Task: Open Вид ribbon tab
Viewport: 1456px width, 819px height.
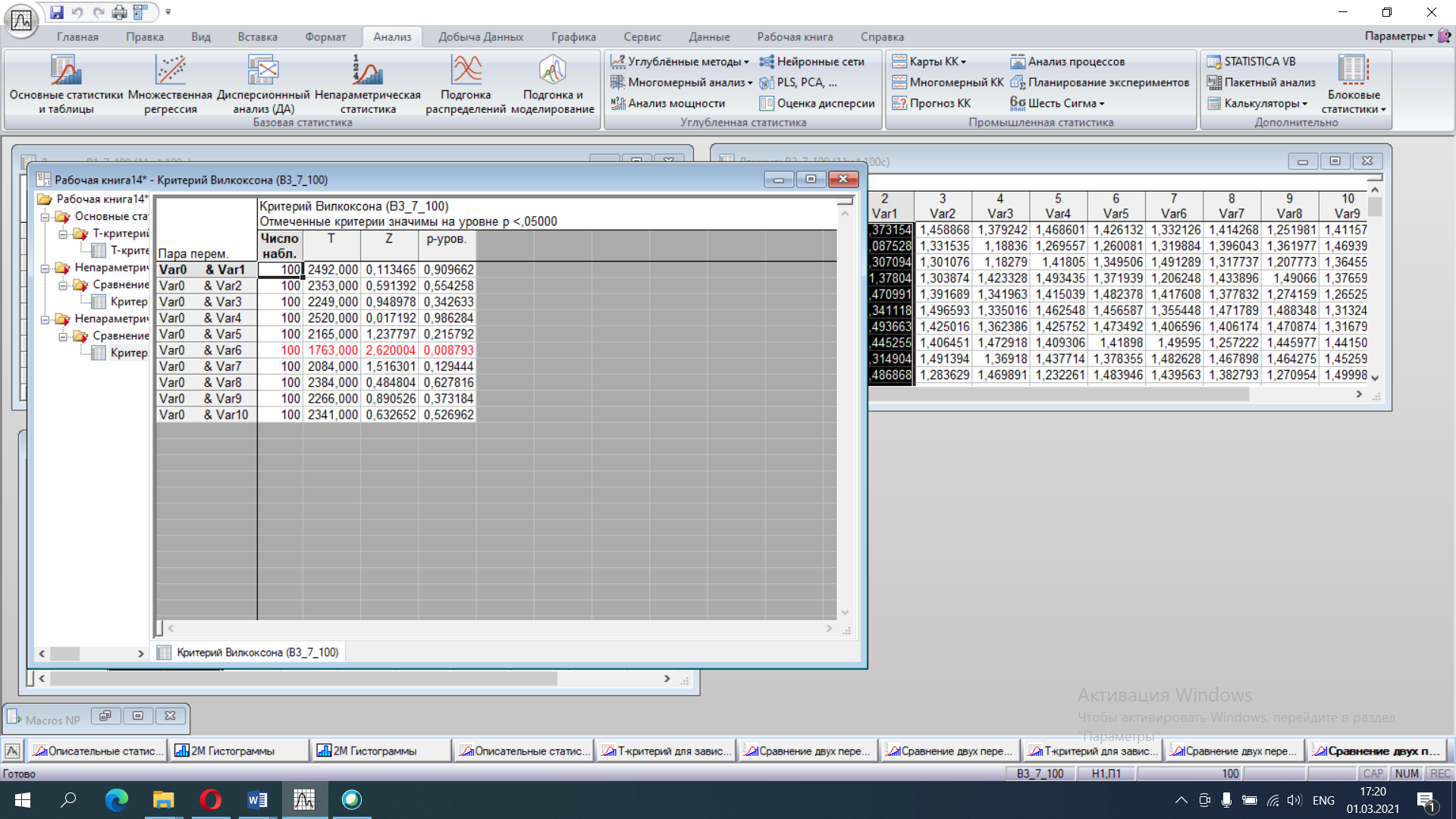Action: click(201, 36)
